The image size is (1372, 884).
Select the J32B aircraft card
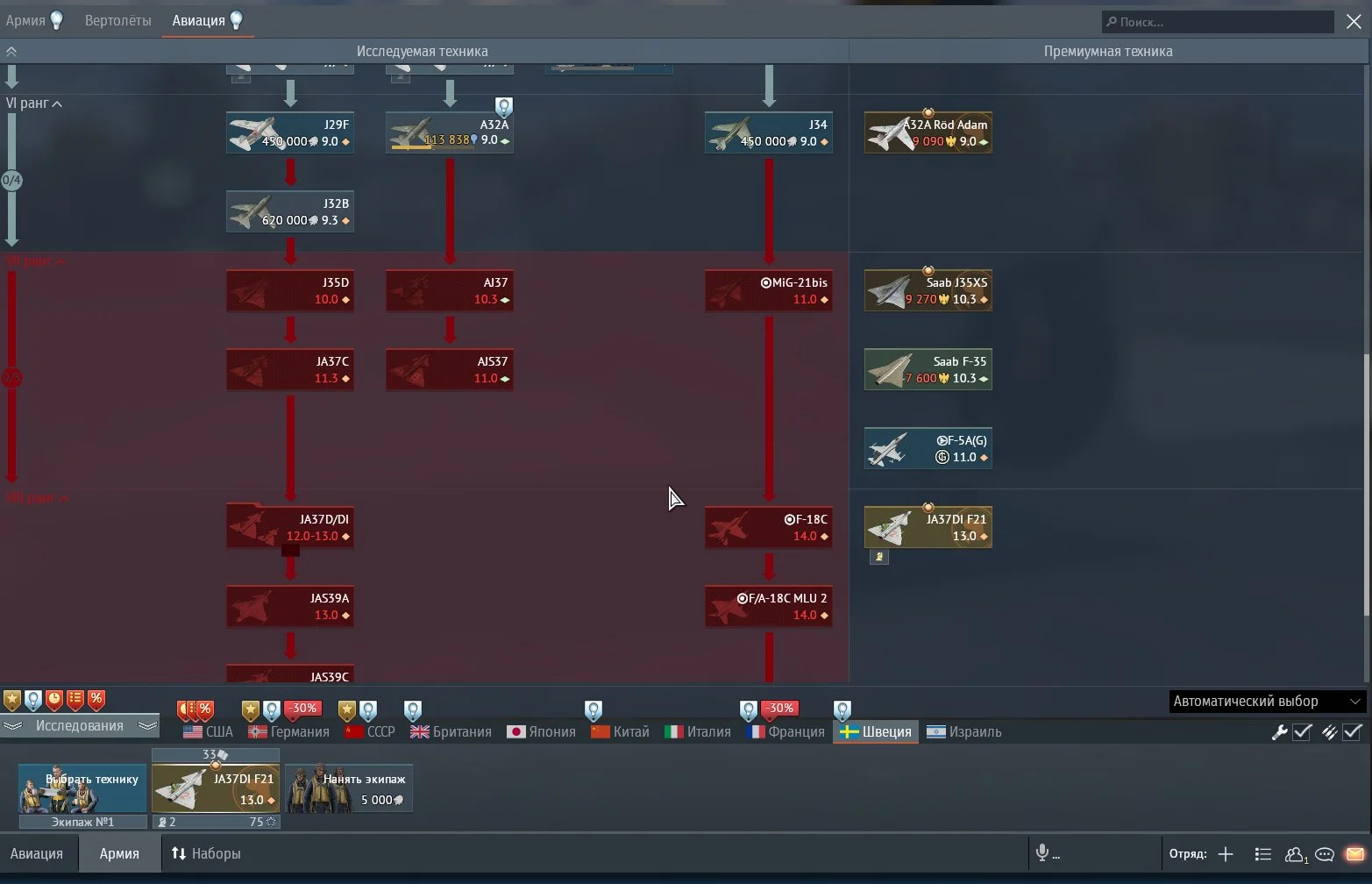(x=290, y=211)
